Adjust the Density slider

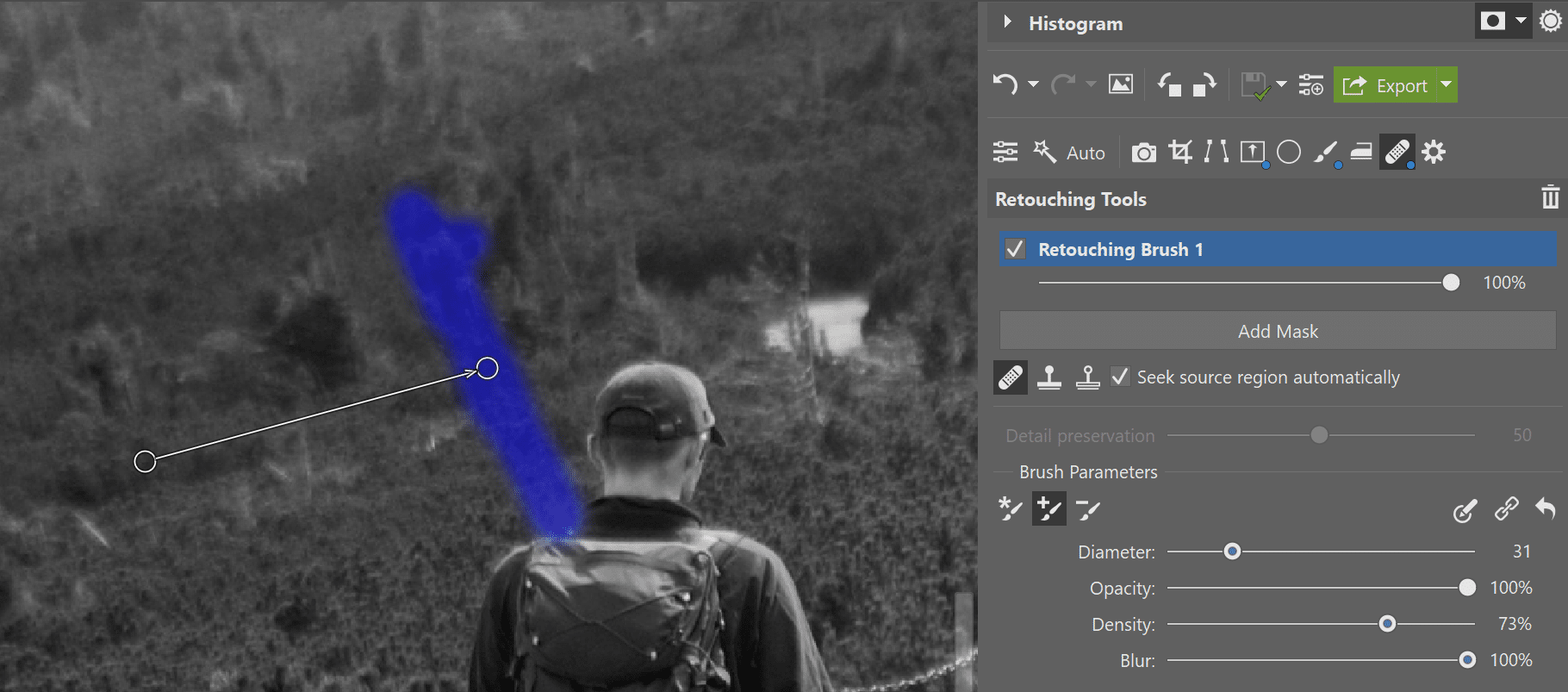pyautogui.click(x=1387, y=624)
